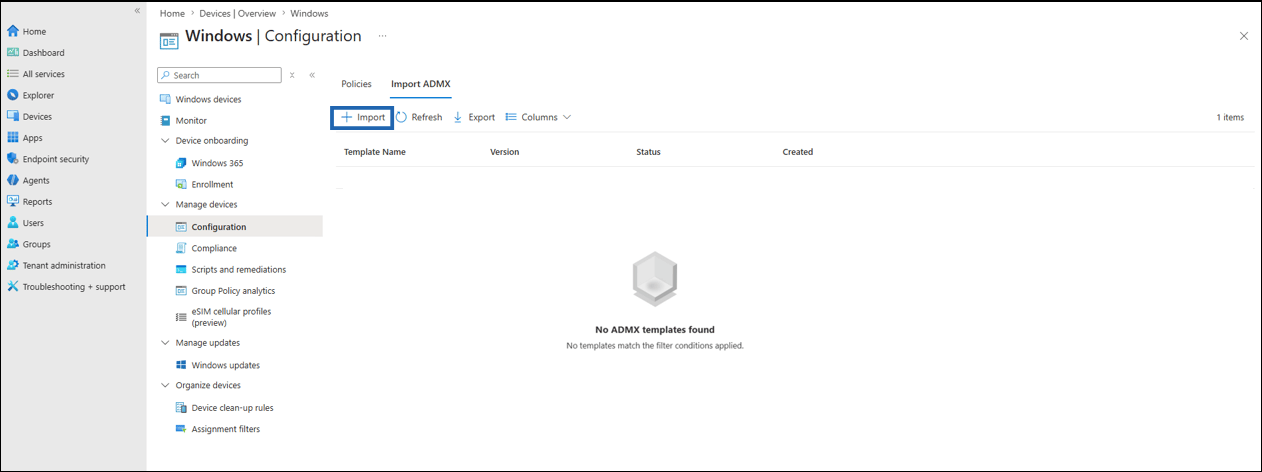1262x472 pixels.
Task: Switch to the Policies tab
Action: 356,84
